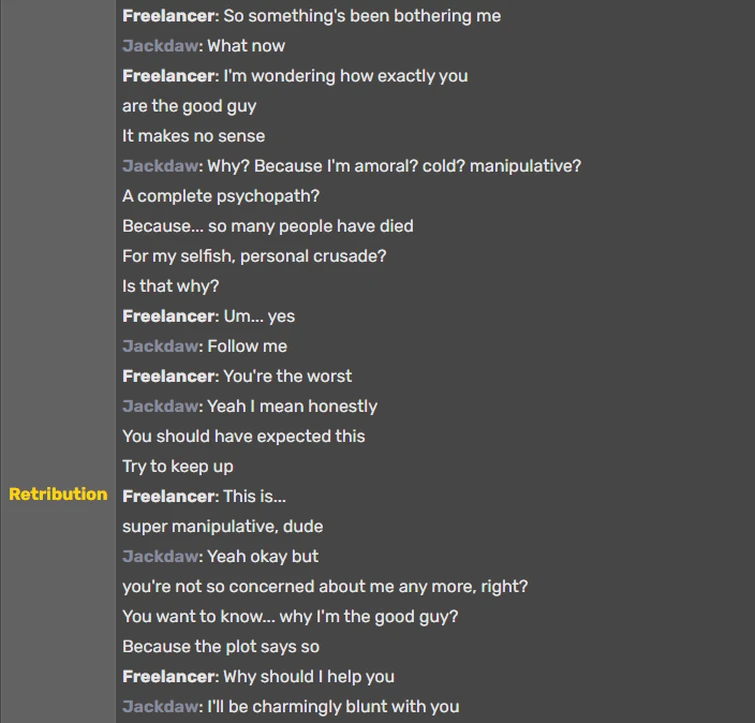Image resolution: width=755 pixels, height=723 pixels.
Task: Click Jackdaw name beside 'Why? Because I'm amoral?'
Action: tap(160, 166)
